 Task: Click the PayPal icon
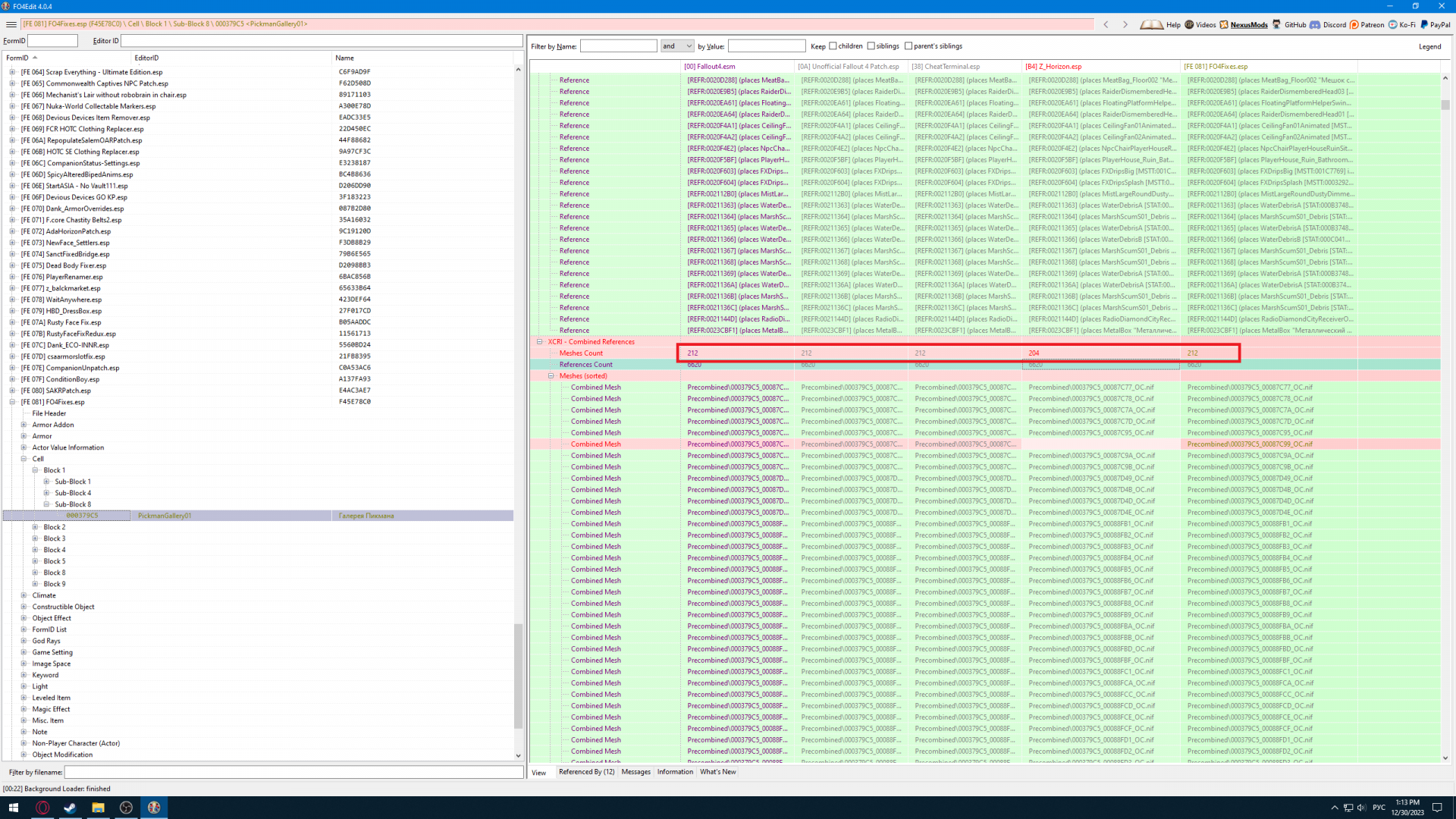pos(1425,24)
